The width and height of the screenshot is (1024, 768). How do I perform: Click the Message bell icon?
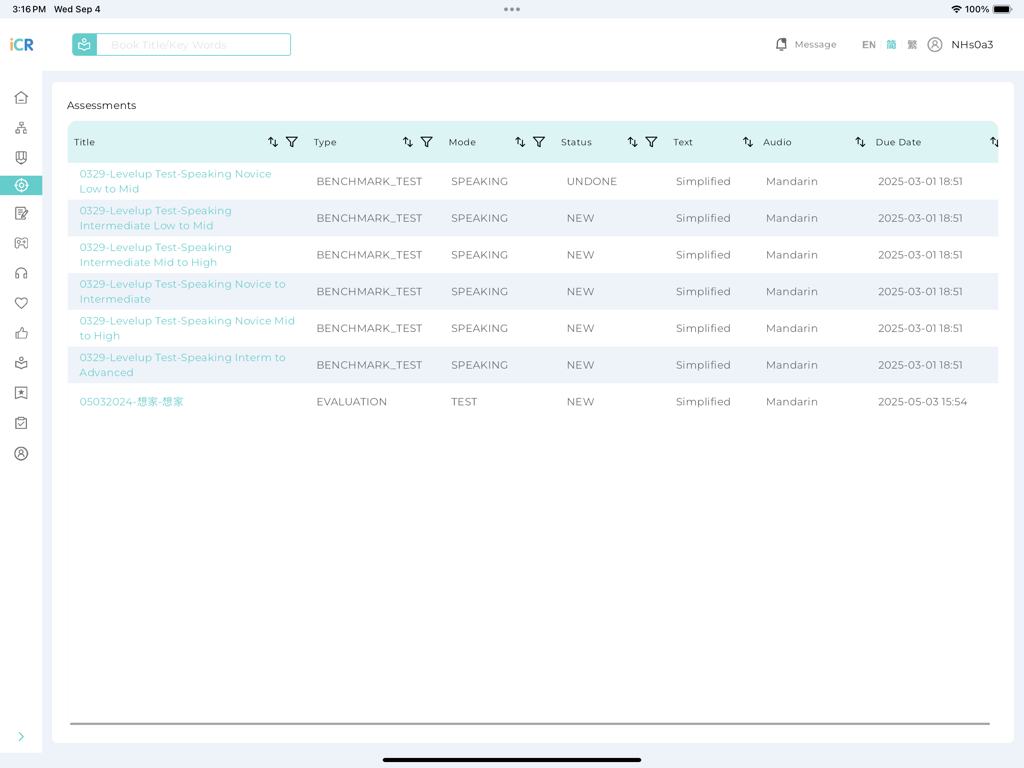tap(781, 44)
